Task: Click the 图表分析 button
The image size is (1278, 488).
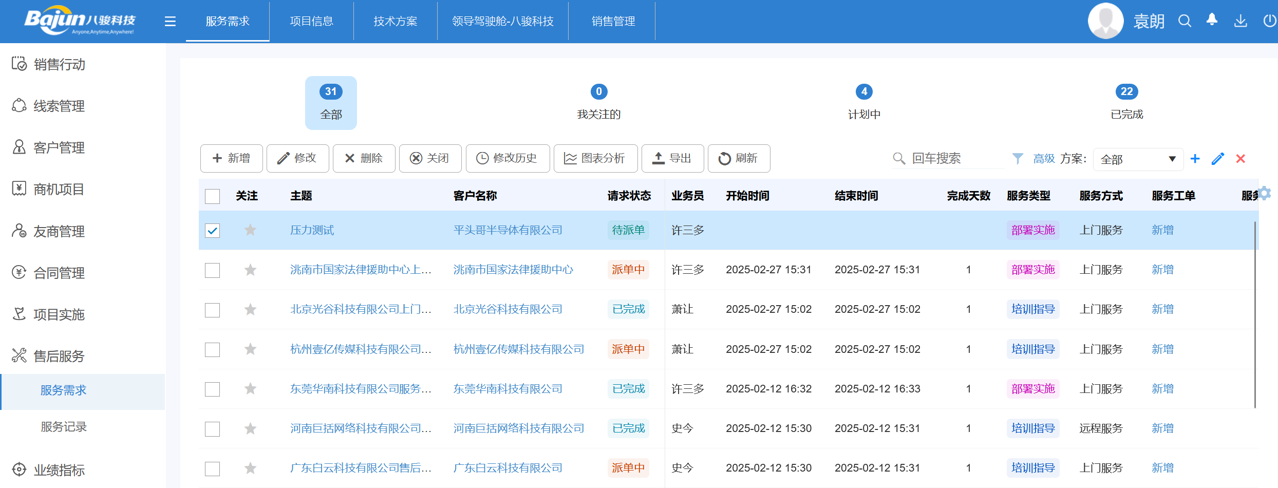Action: [595, 158]
